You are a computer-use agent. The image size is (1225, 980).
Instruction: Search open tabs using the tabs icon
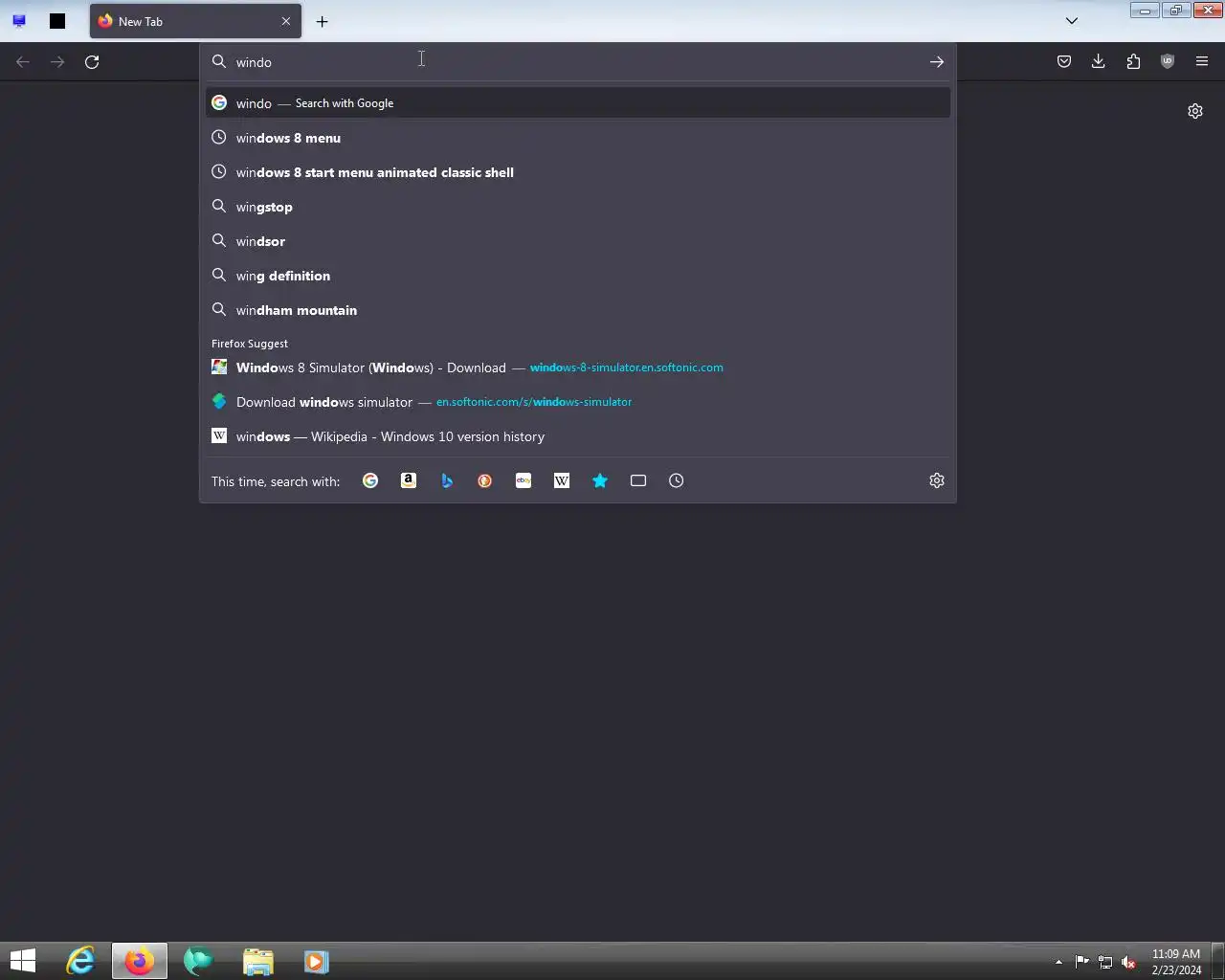point(638,480)
